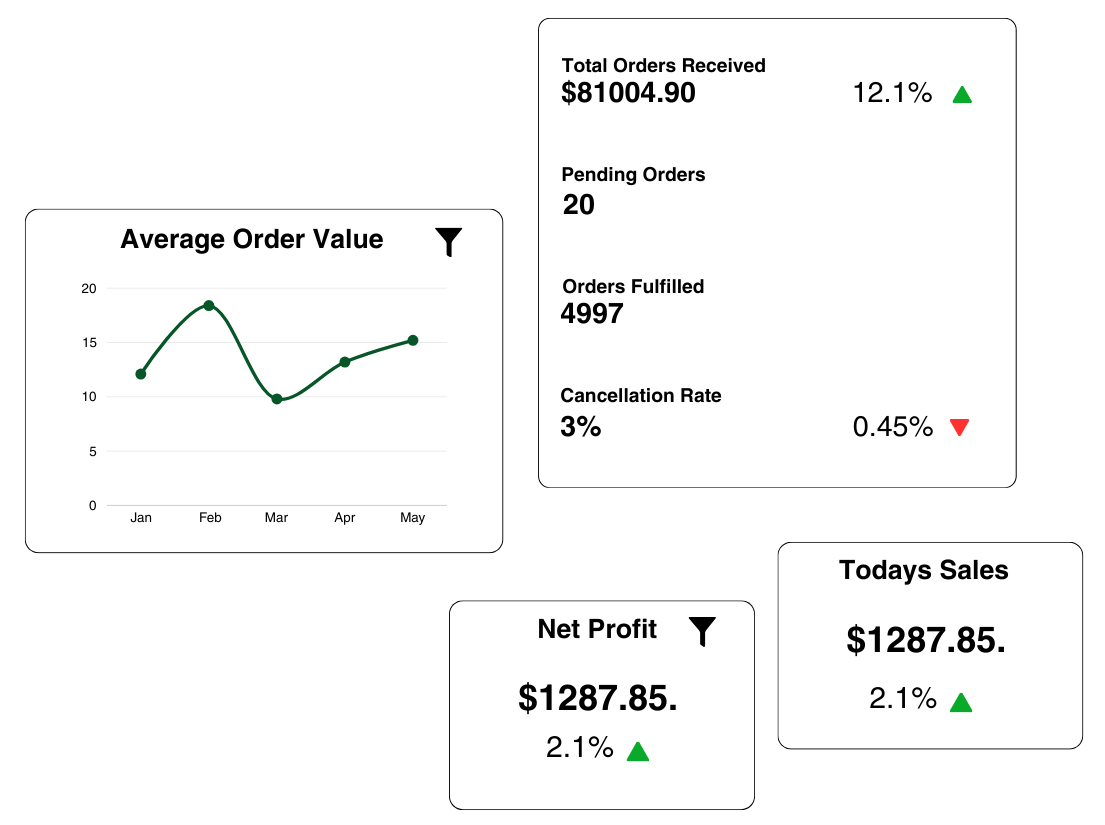Click green up arrow beside 12.1%
The height and width of the screenshot is (825, 1105).
962,94
